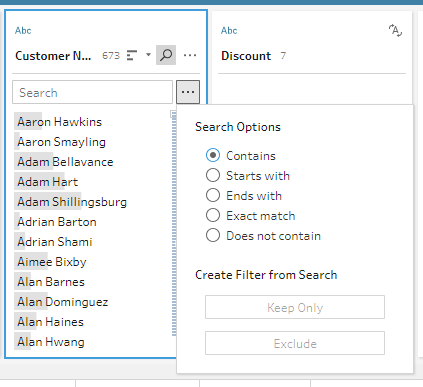Image resolution: width=423 pixels, height=387 pixels.
Task: Click the Discount field name
Action: tap(246, 56)
